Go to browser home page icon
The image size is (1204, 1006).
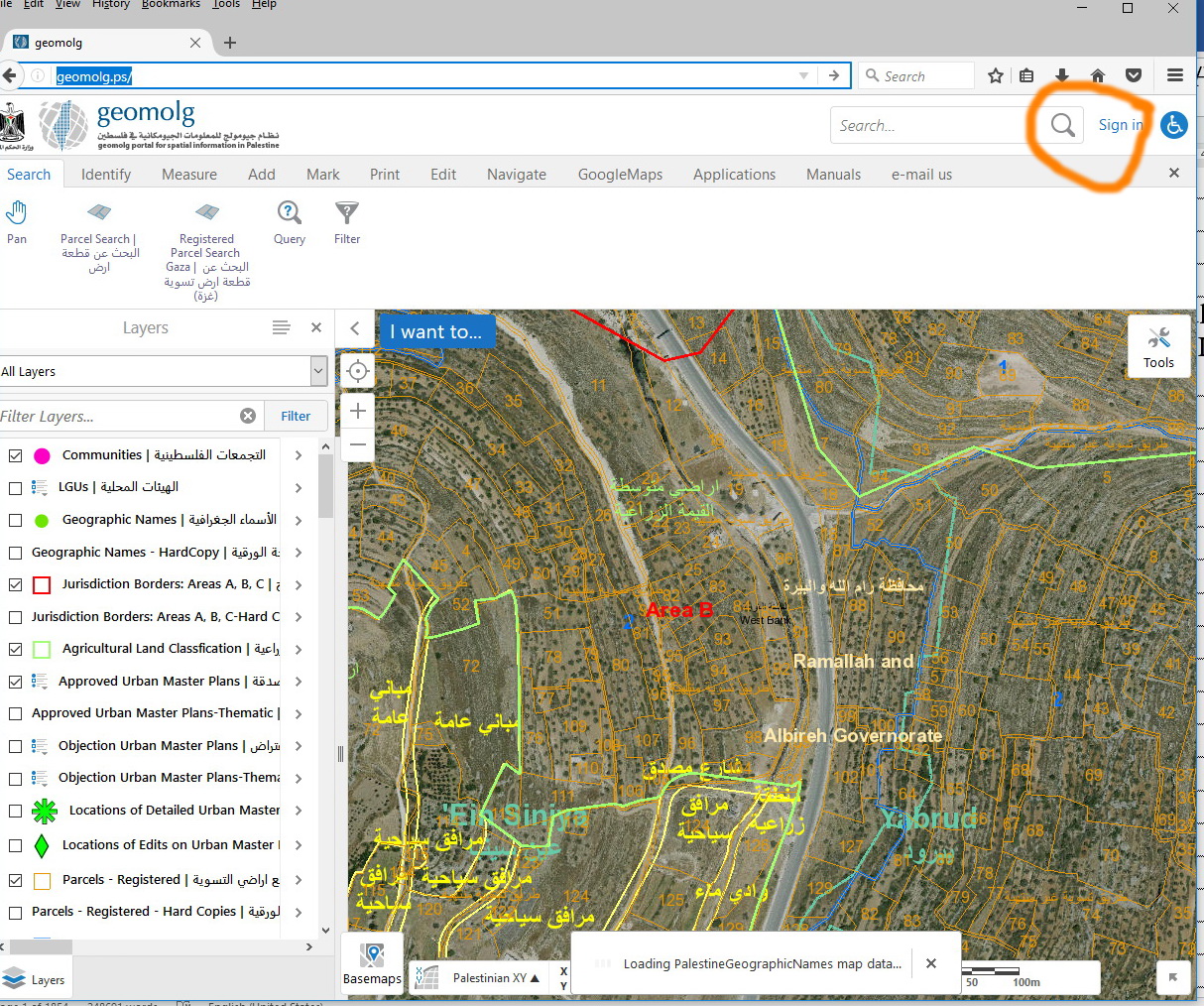point(1098,75)
